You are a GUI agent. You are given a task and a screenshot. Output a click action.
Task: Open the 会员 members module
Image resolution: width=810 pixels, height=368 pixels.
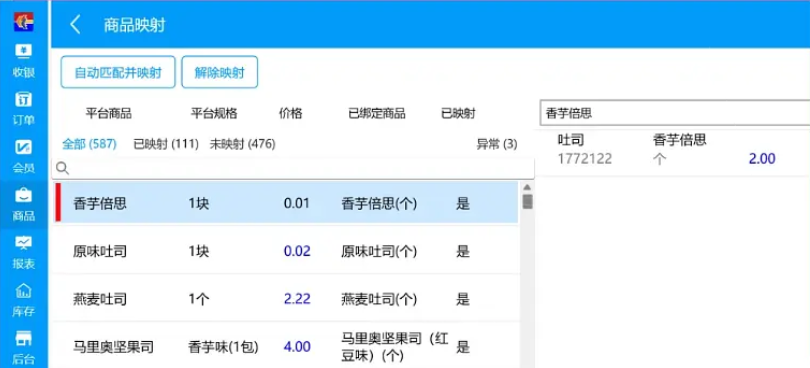pos(24,156)
